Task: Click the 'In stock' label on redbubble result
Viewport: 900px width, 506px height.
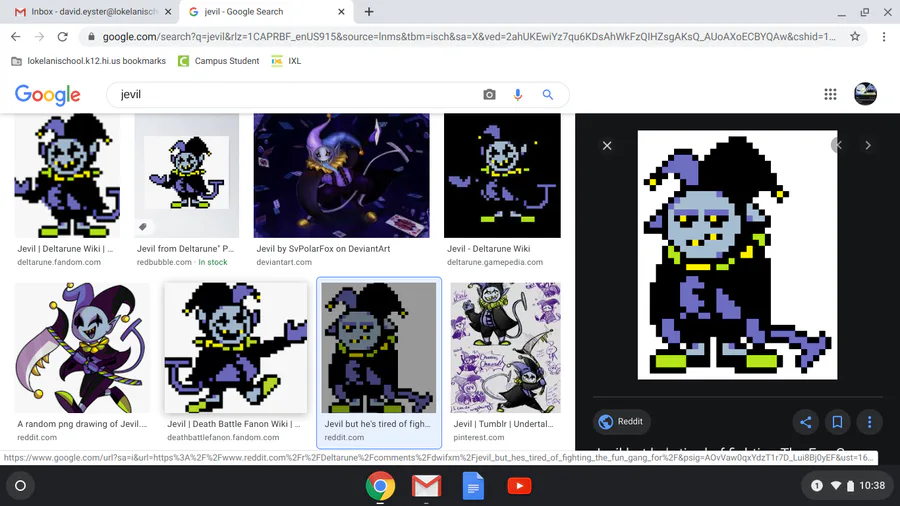Action: coord(213,262)
